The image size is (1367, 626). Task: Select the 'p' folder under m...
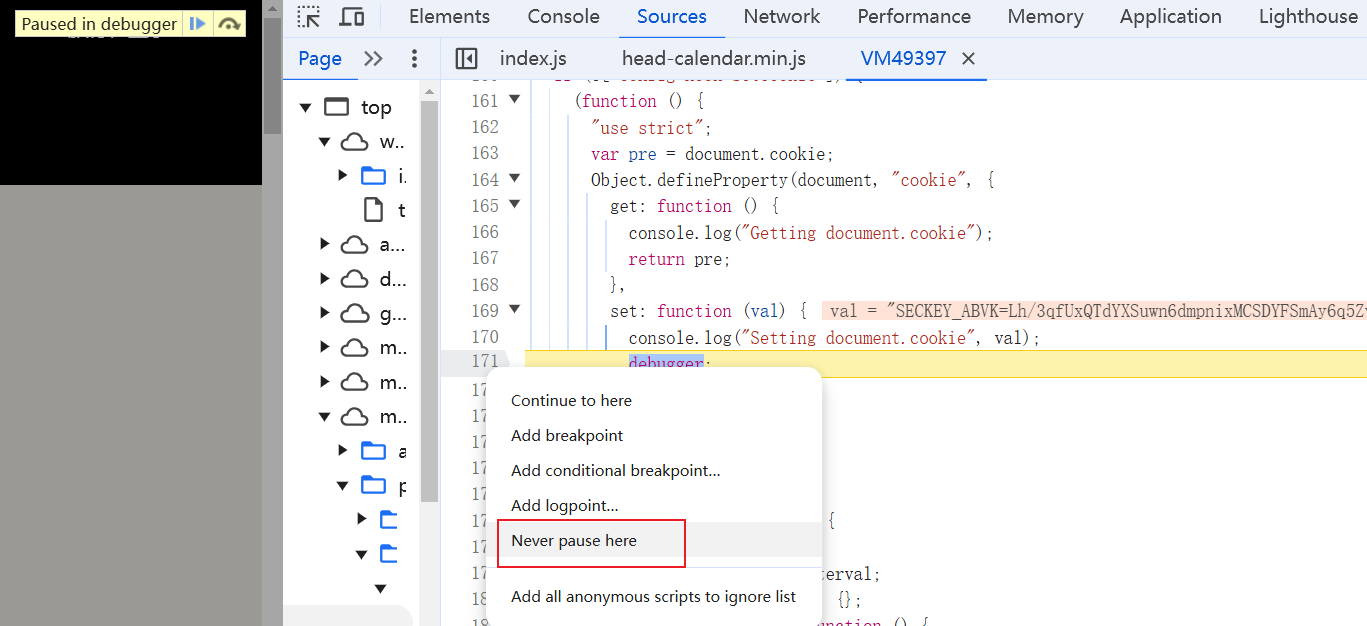coord(374,486)
